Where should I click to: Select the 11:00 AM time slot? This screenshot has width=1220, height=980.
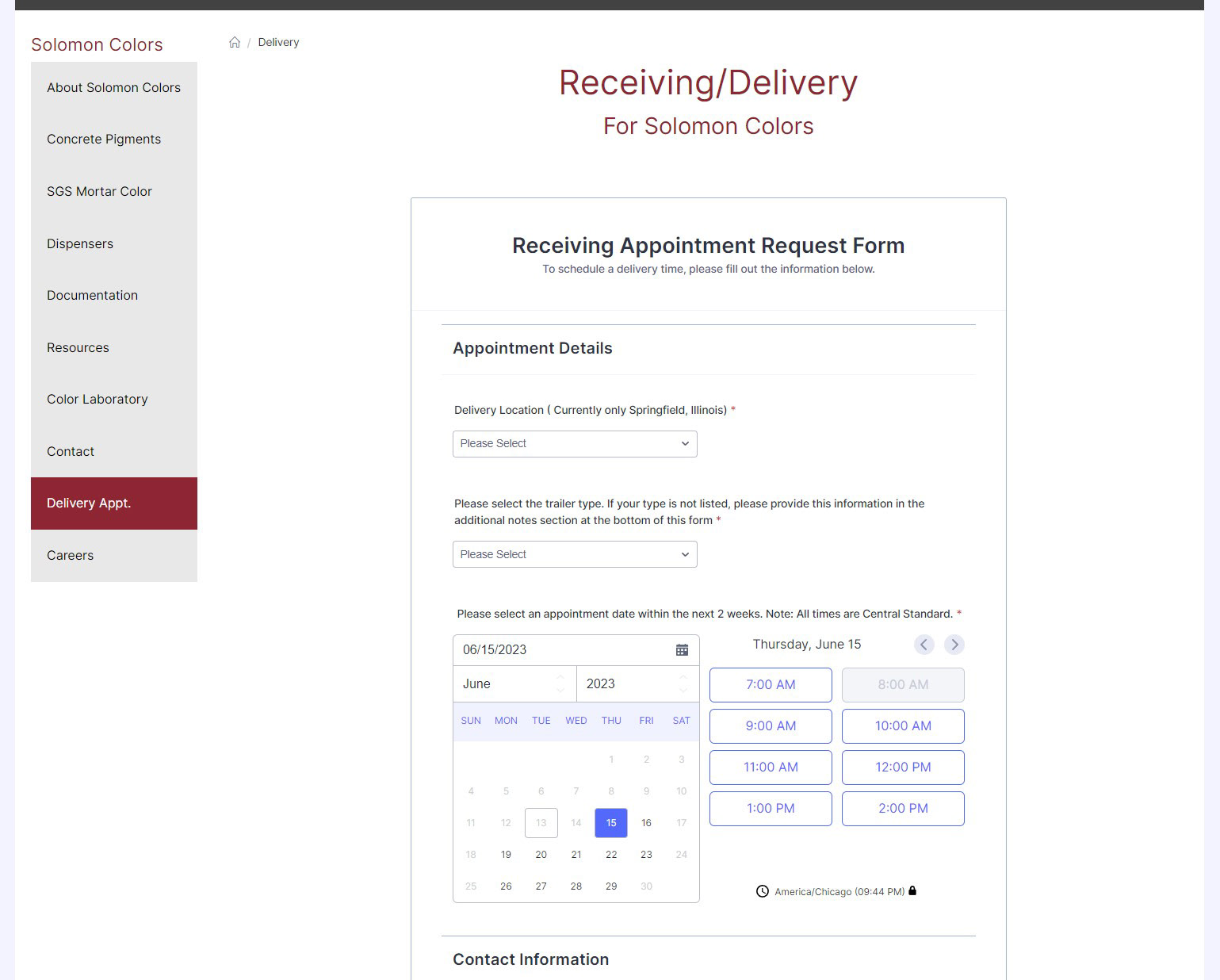(x=771, y=768)
